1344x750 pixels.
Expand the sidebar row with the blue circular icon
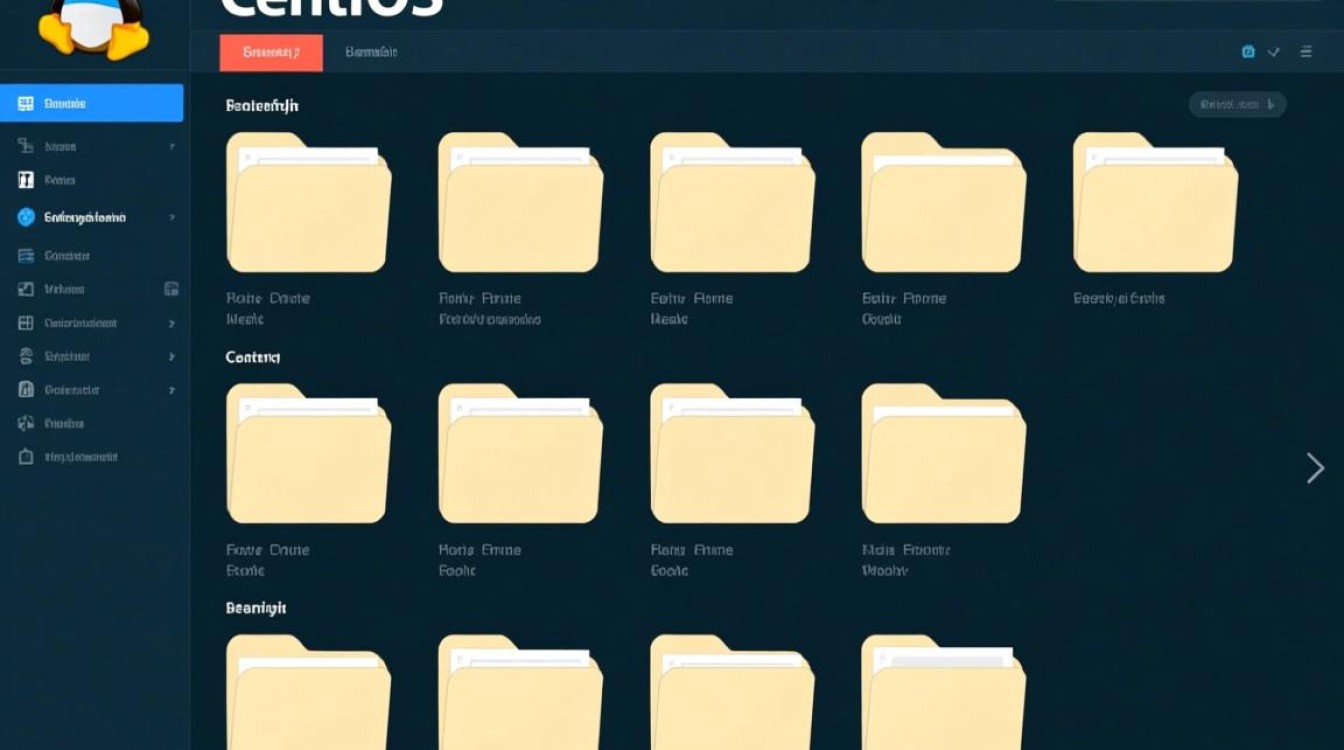click(172, 217)
